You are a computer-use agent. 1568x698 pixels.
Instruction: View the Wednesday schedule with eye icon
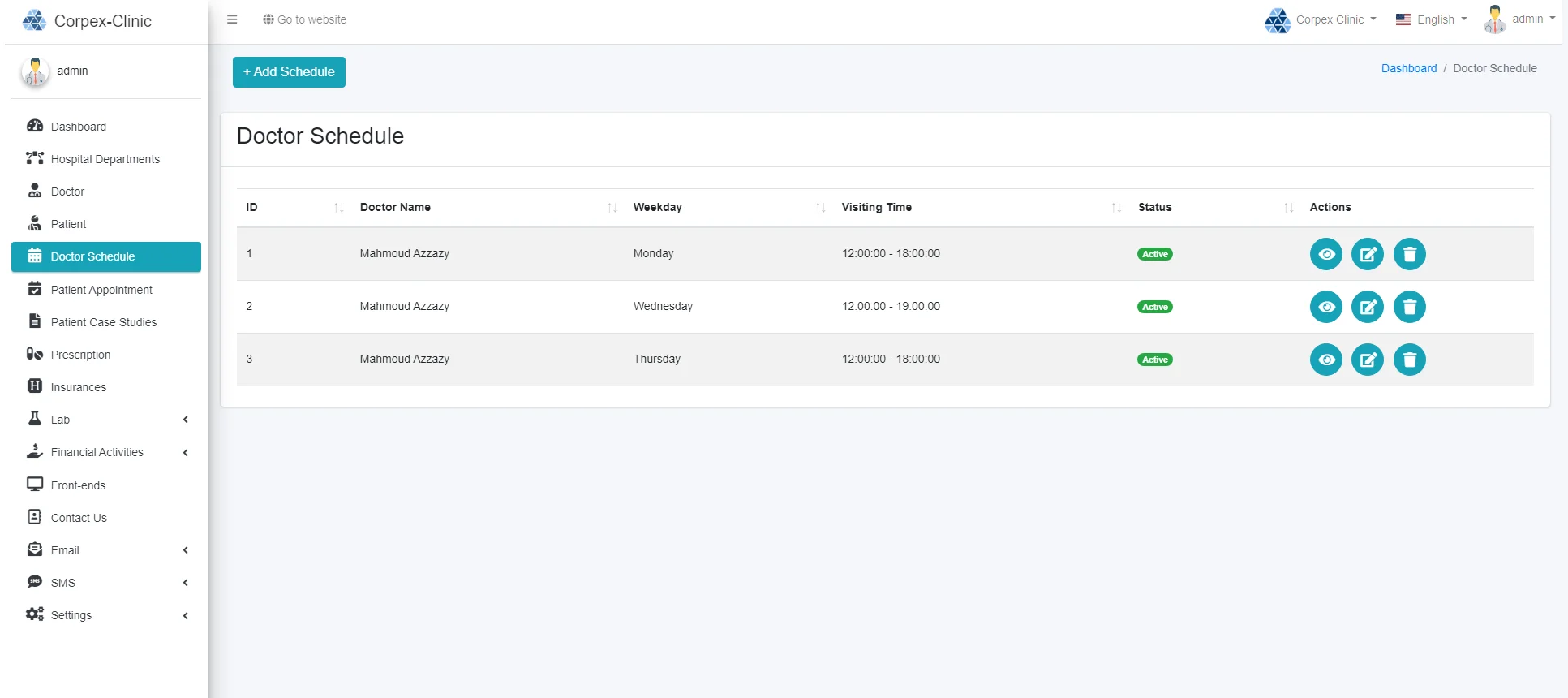[1325, 307]
